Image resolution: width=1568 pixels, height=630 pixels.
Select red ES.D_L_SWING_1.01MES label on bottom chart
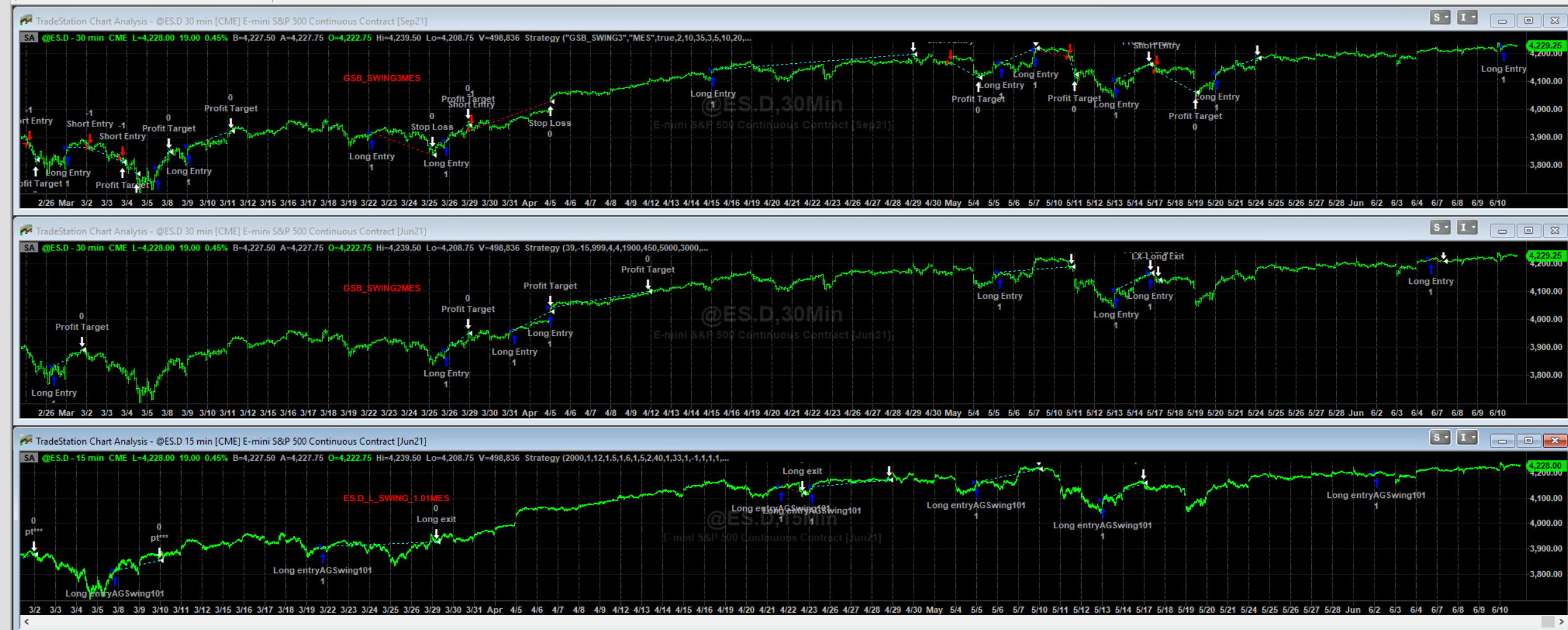396,499
